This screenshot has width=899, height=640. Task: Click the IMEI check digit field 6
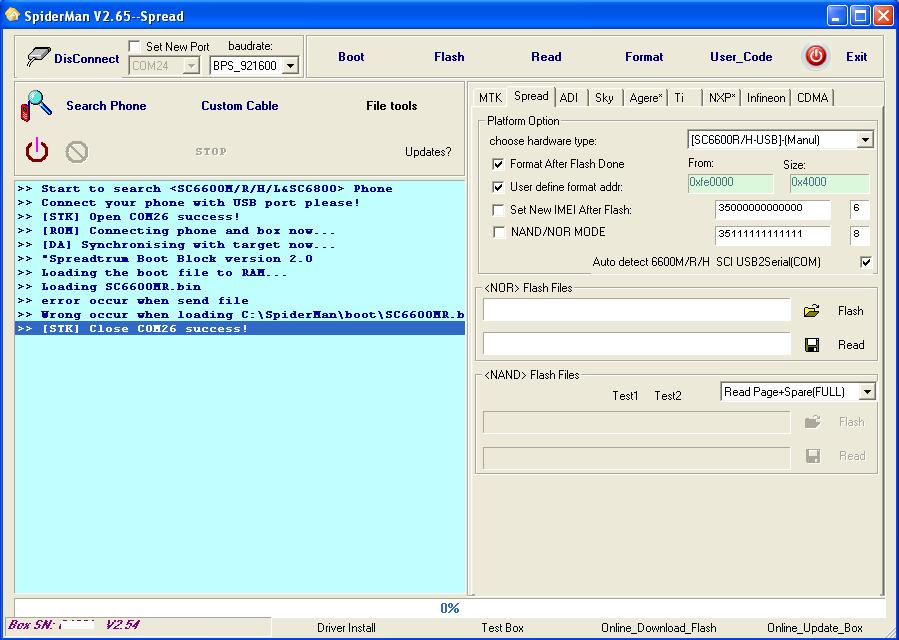coord(859,209)
